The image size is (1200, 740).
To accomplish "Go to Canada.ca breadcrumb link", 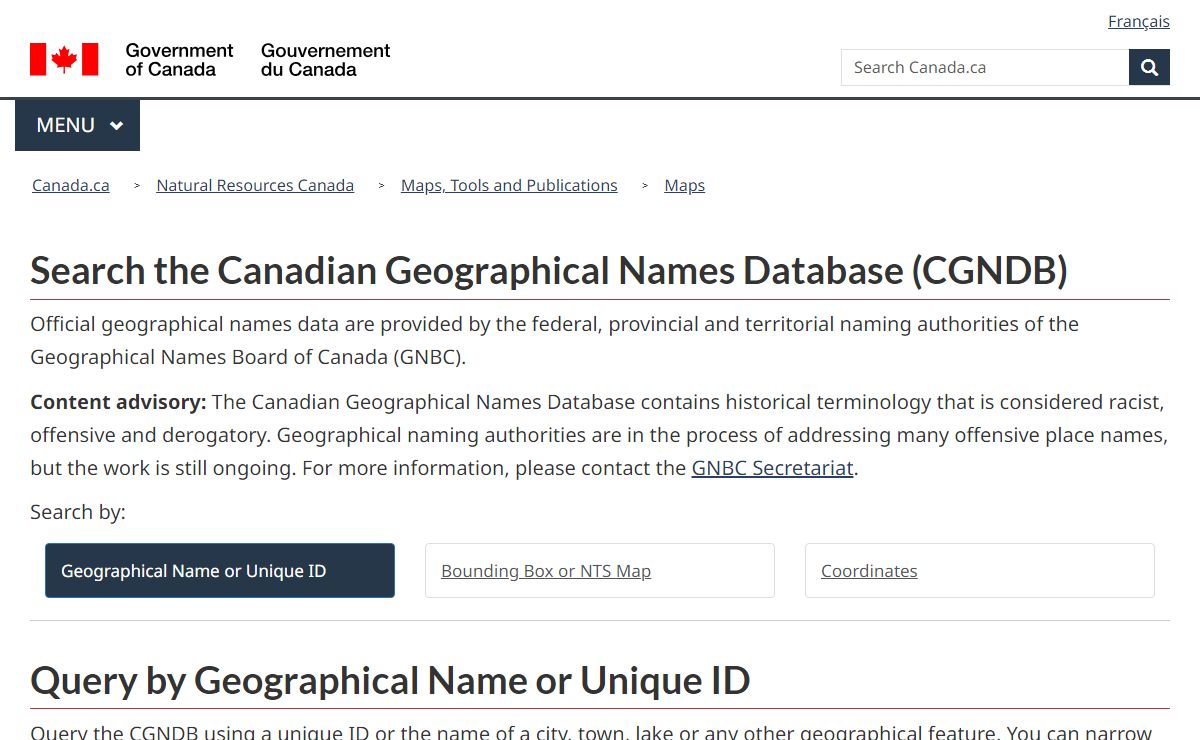I will (71, 186).
